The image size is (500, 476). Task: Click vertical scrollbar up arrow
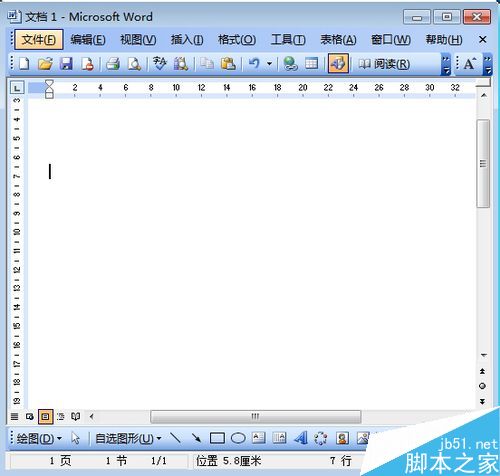click(x=484, y=96)
